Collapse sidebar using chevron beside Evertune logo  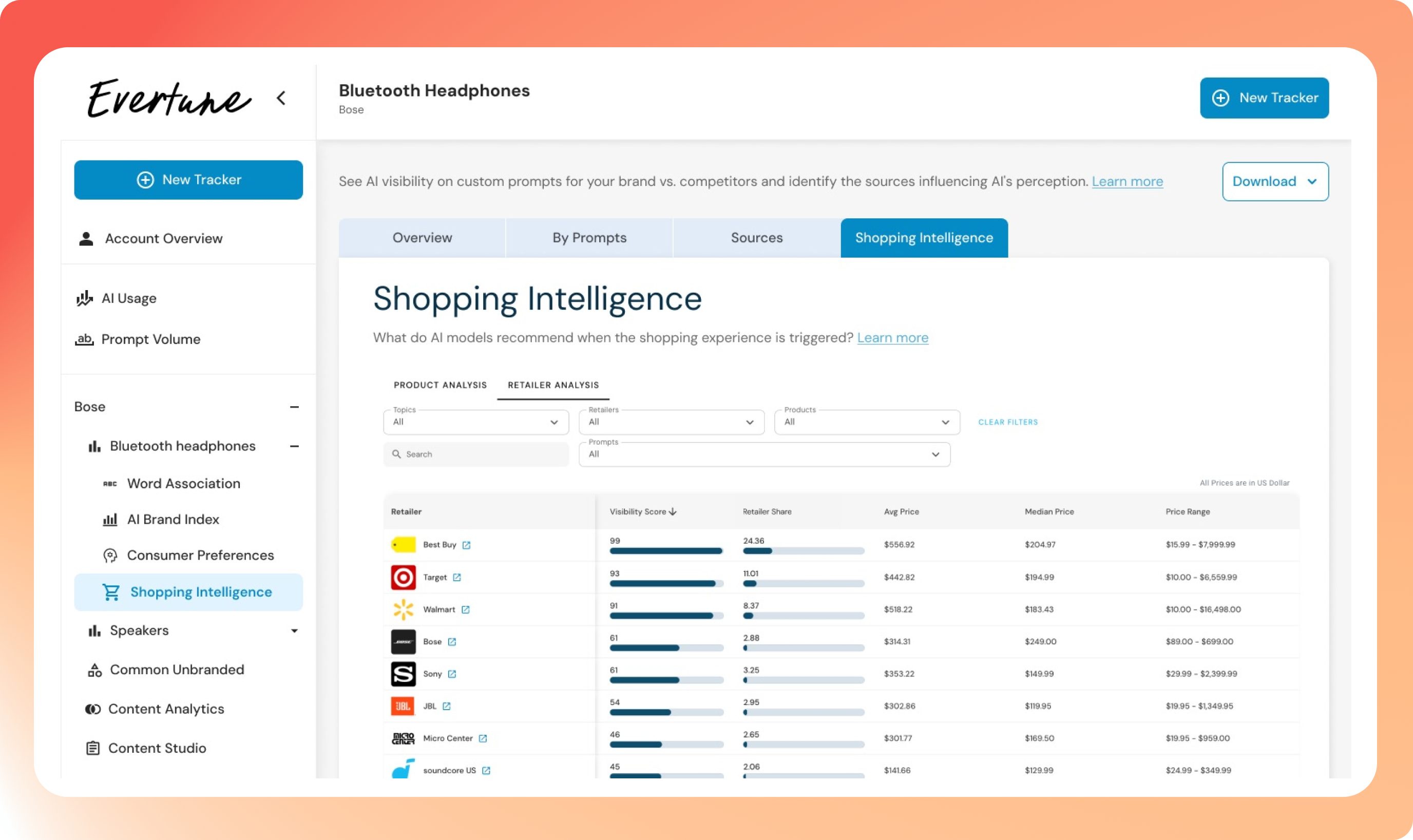coord(281,99)
